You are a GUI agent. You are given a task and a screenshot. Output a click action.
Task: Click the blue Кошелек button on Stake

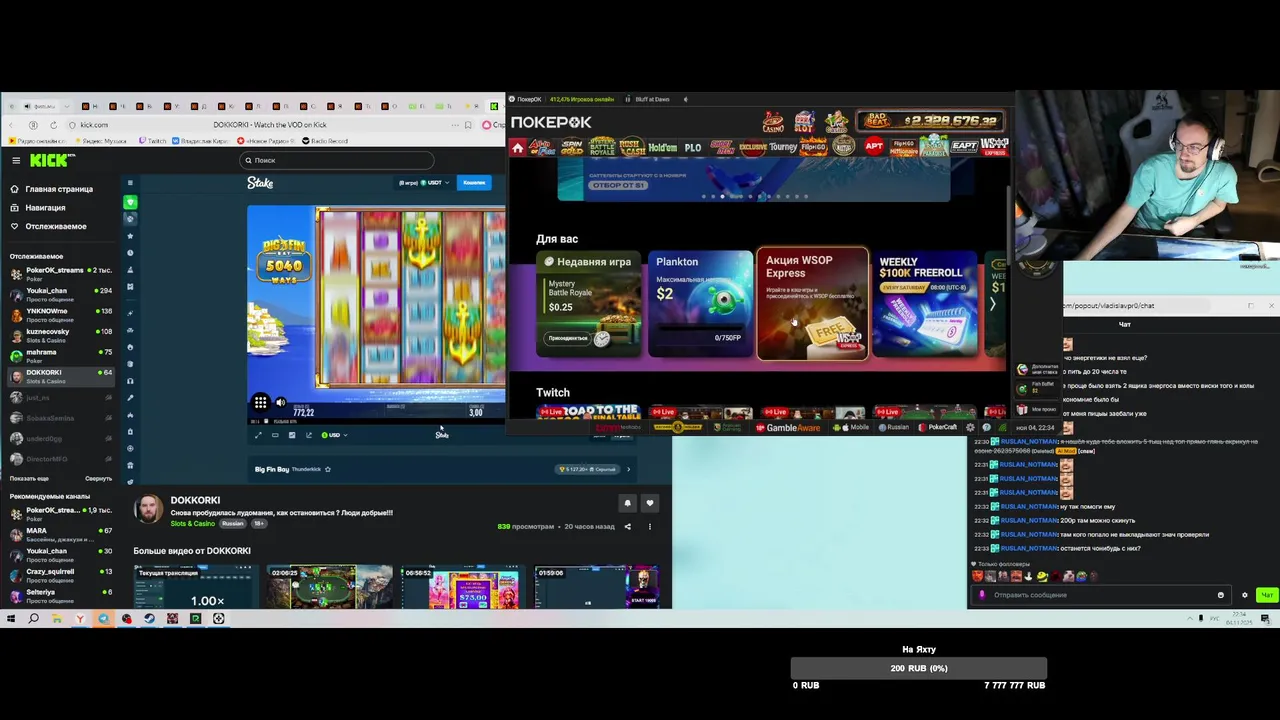pos(474,183)
